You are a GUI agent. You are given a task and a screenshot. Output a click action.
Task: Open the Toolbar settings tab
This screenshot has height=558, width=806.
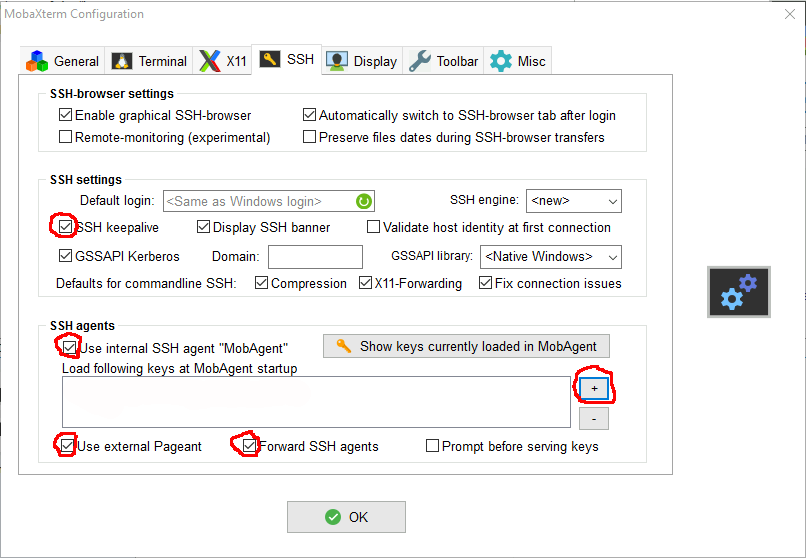(x=443, y=61)
